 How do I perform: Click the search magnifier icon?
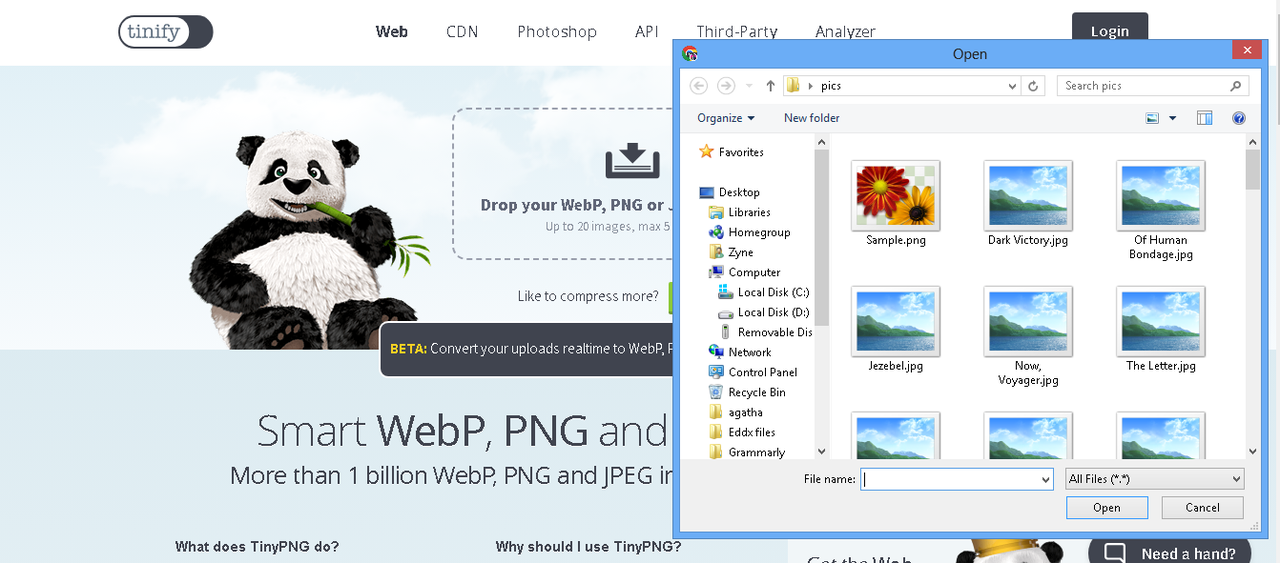(1236, 86)
